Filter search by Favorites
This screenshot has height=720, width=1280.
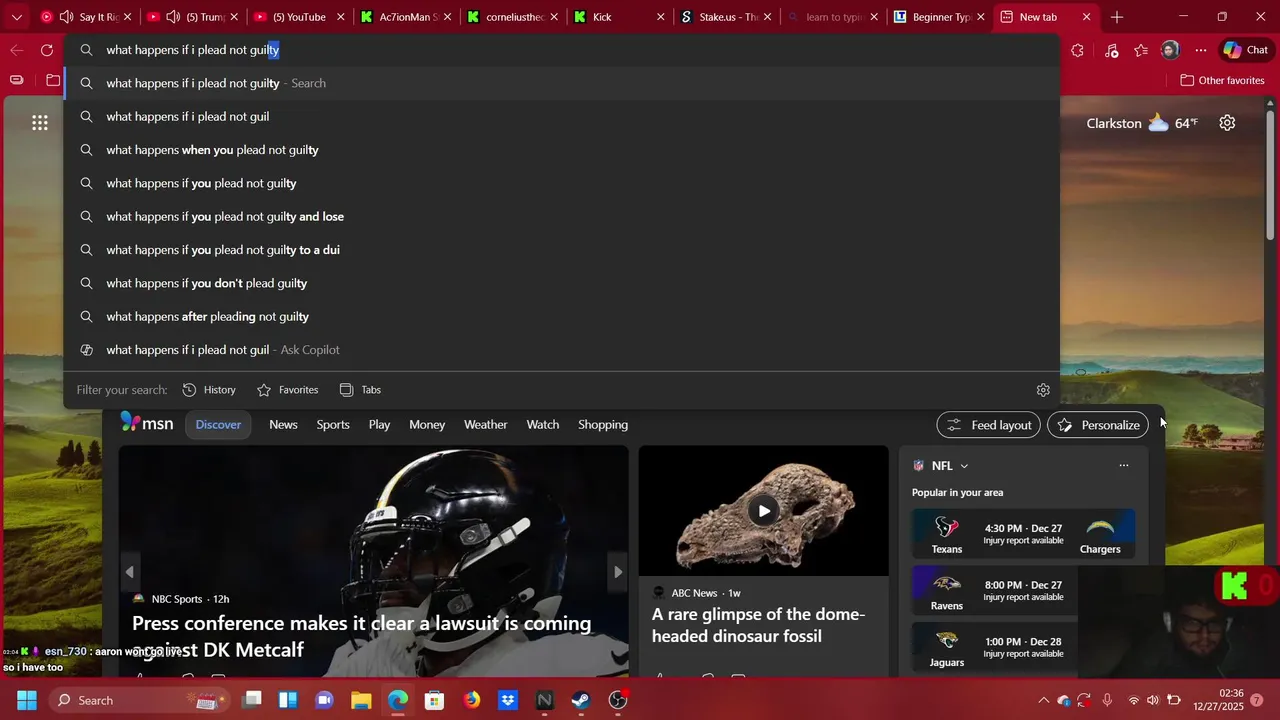288,390
